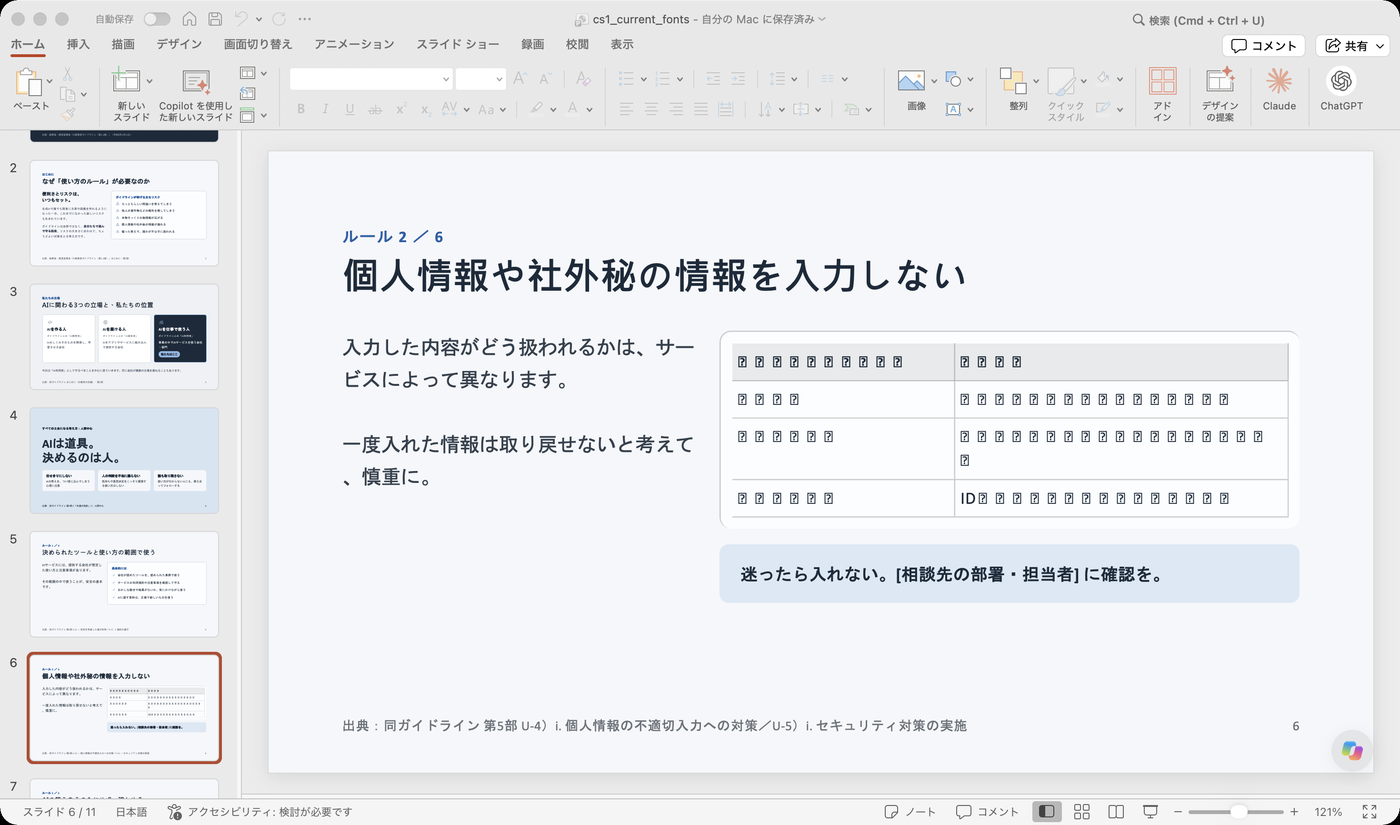The height and width of the screenshot is (825, 1400).
Task: Switch to slide sorter grid view
Action: click(x=1082, y=811)
